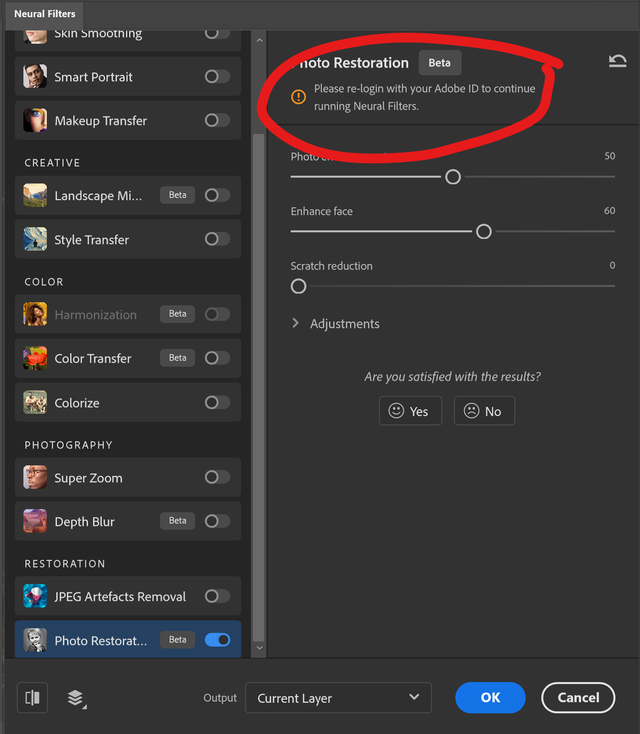This screenshot has width=640, height=734.
Task: Click the scroll up arrow of filter list
Action: [x=259, y=41]
